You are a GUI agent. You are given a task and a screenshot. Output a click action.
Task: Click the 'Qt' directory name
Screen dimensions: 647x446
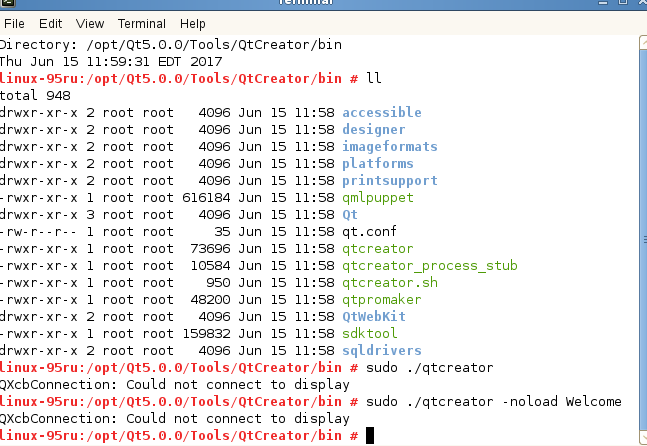[349, 215]
